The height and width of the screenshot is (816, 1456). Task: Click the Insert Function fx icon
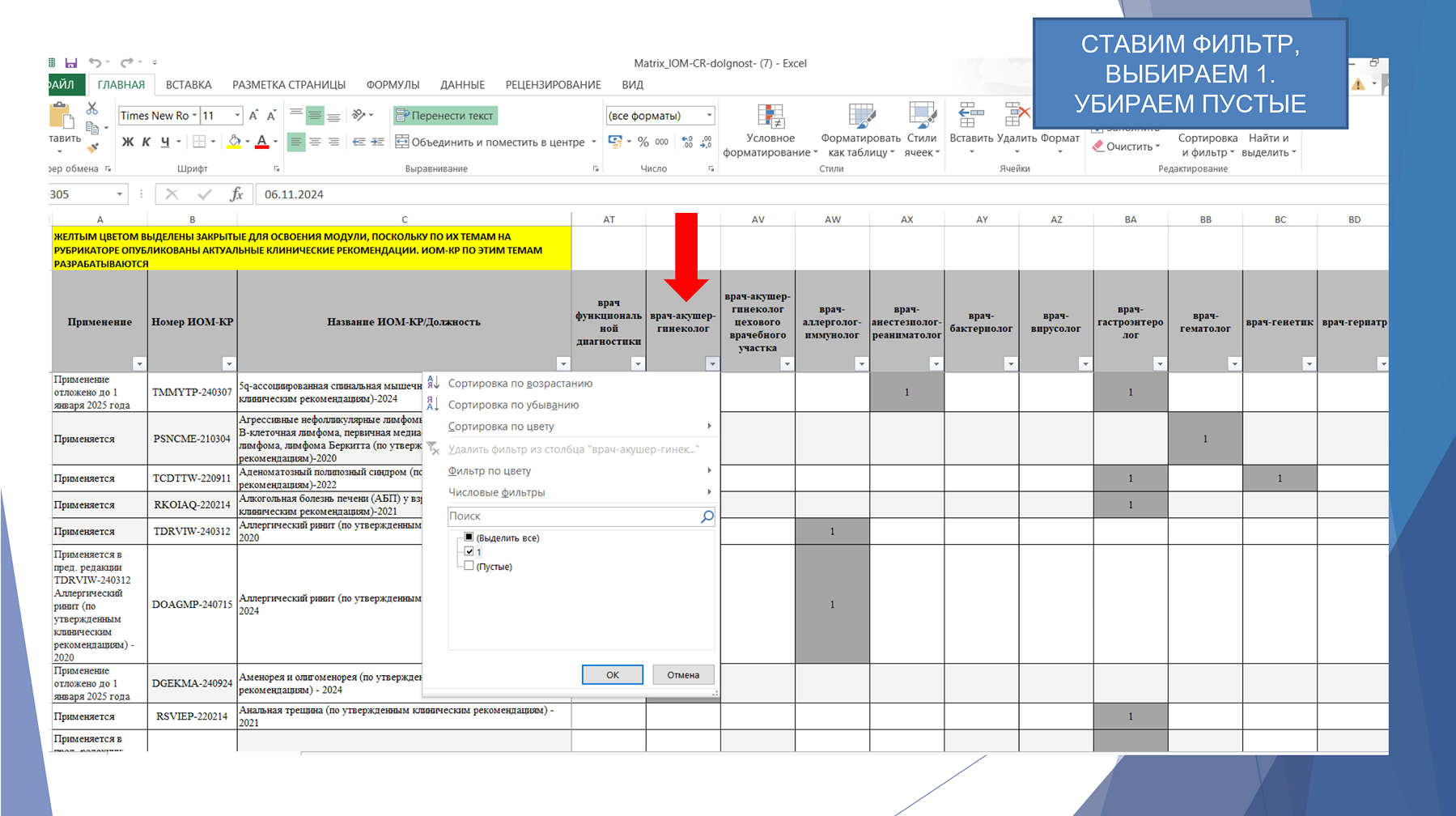[236, 194]
